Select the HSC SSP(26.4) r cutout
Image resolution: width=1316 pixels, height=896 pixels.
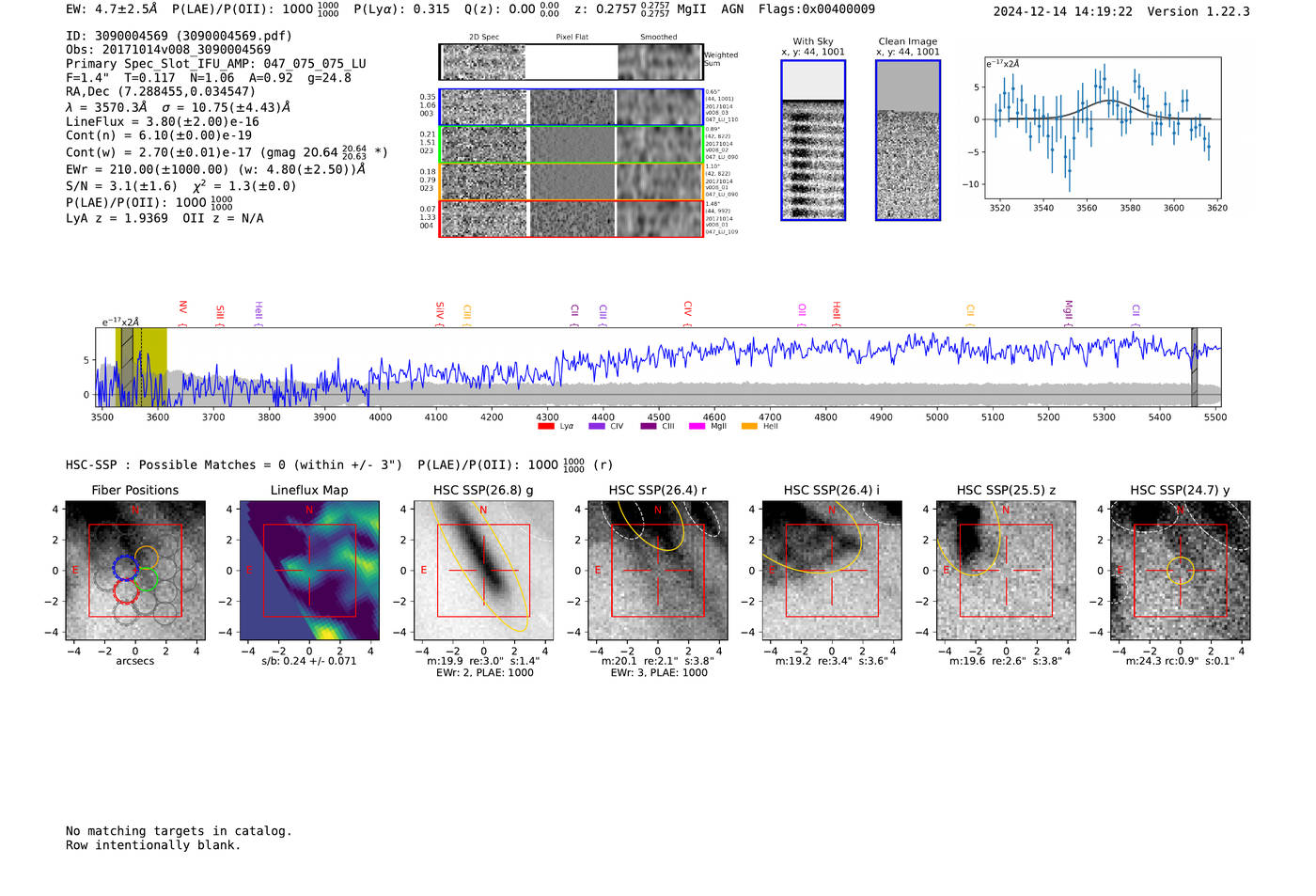657,571
